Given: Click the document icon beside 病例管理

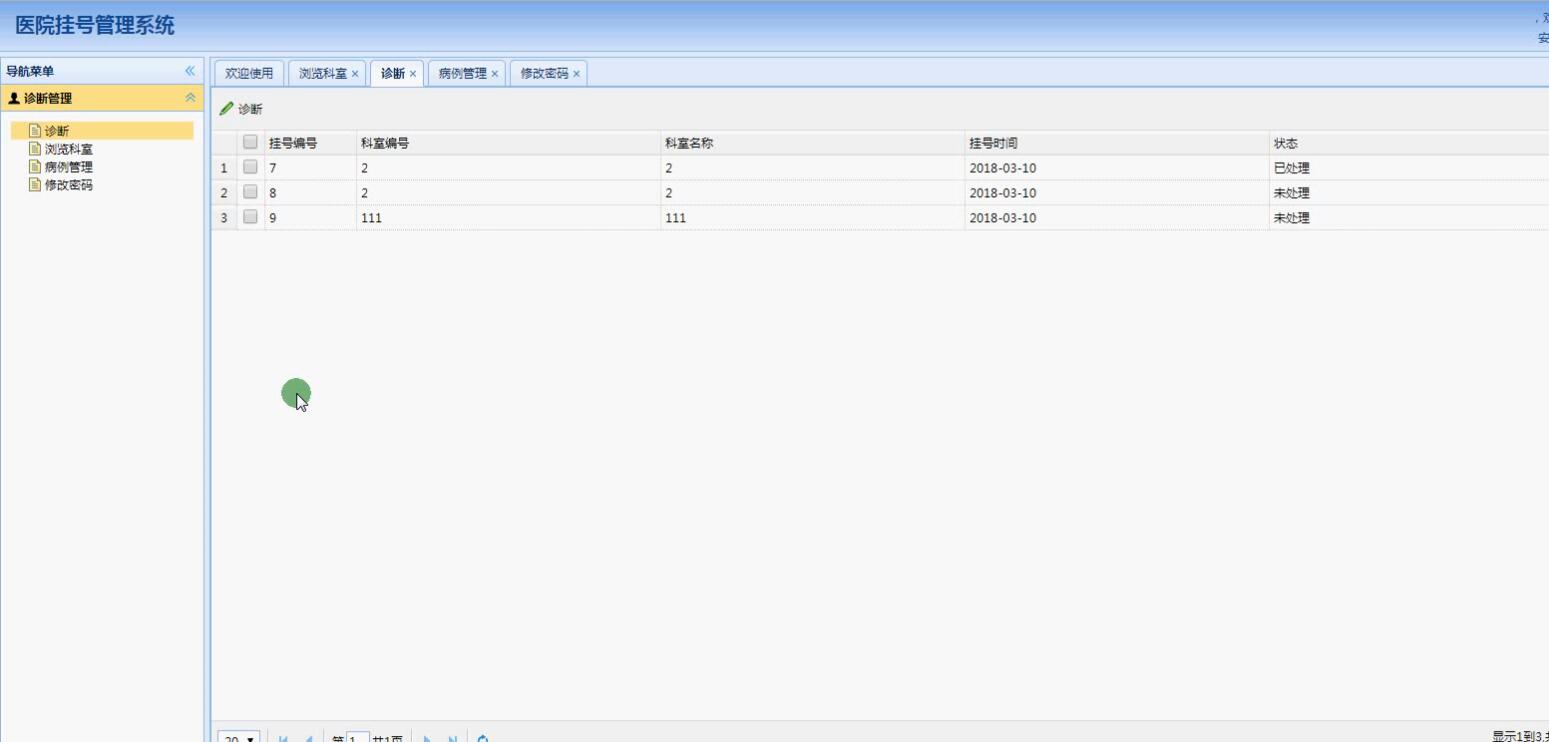Looking at the screenshot, I should (x=35, y=167).
